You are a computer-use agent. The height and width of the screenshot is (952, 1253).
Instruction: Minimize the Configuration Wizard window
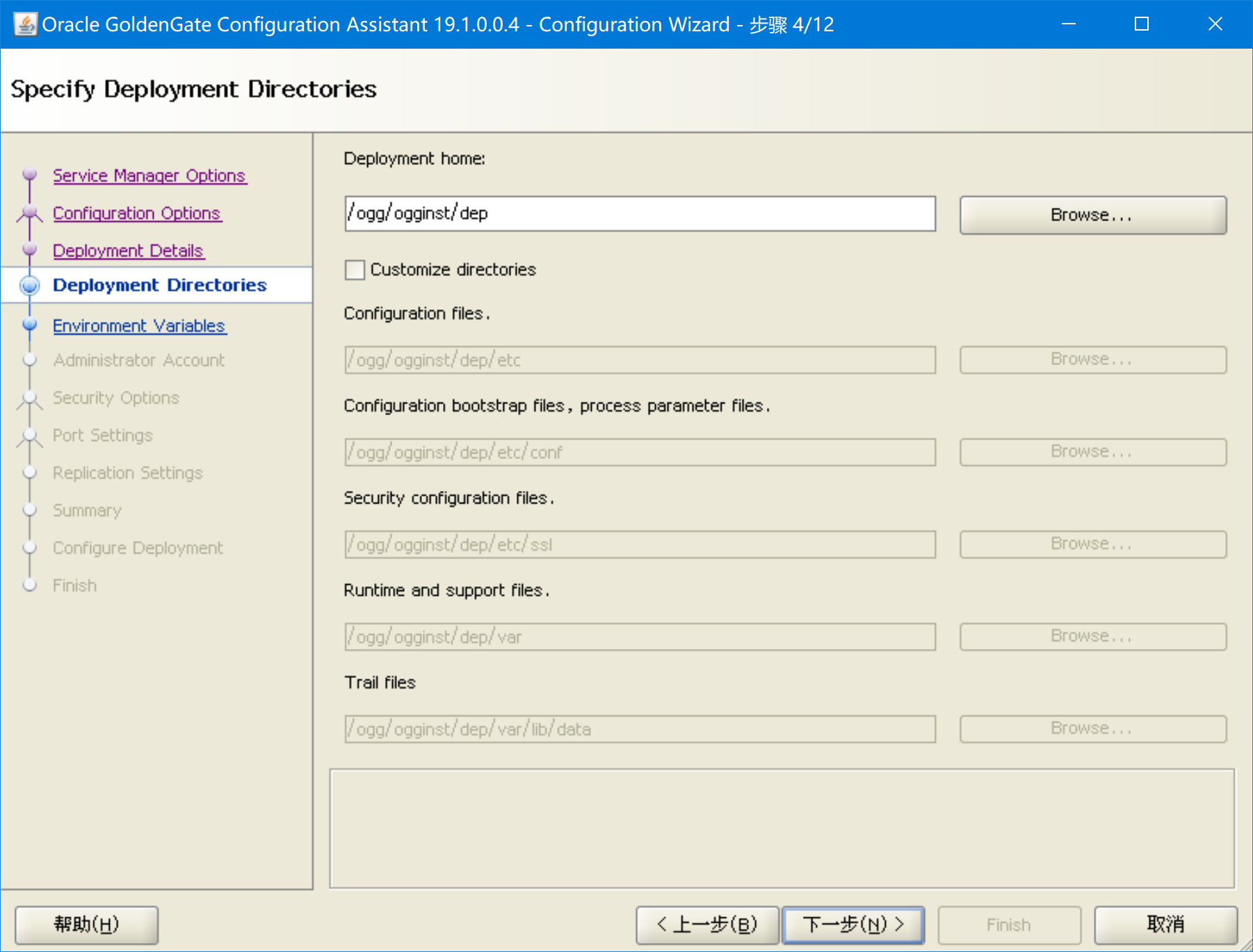tap(1069, 24)
